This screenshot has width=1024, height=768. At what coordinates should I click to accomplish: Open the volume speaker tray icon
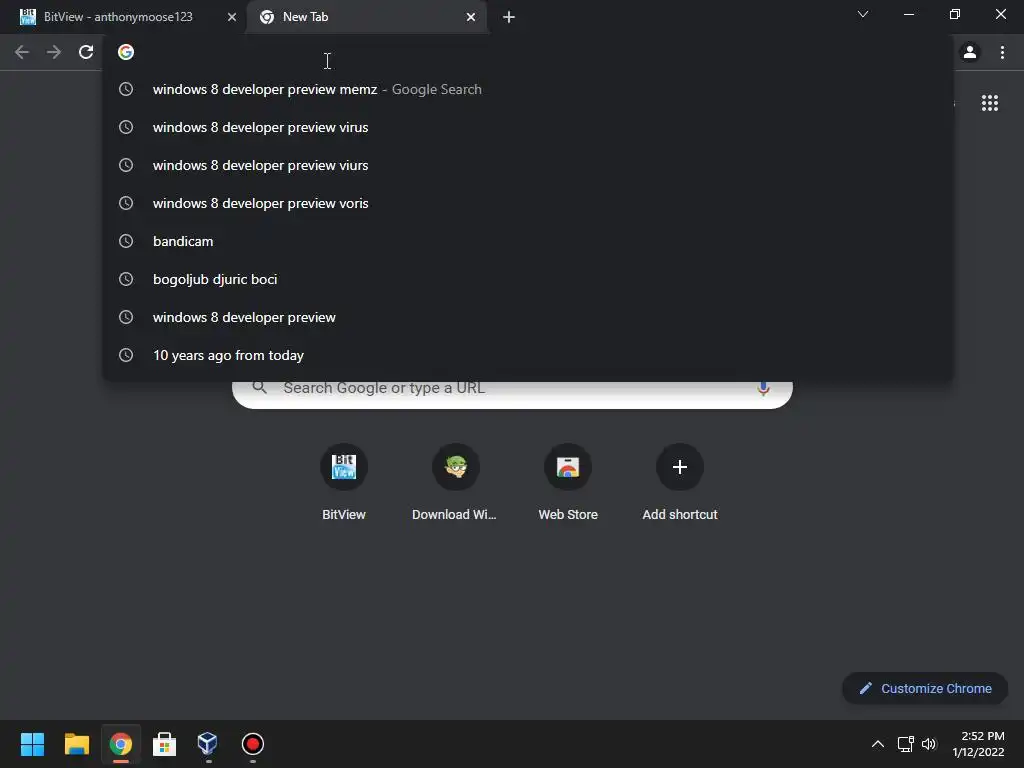point(929,744)
